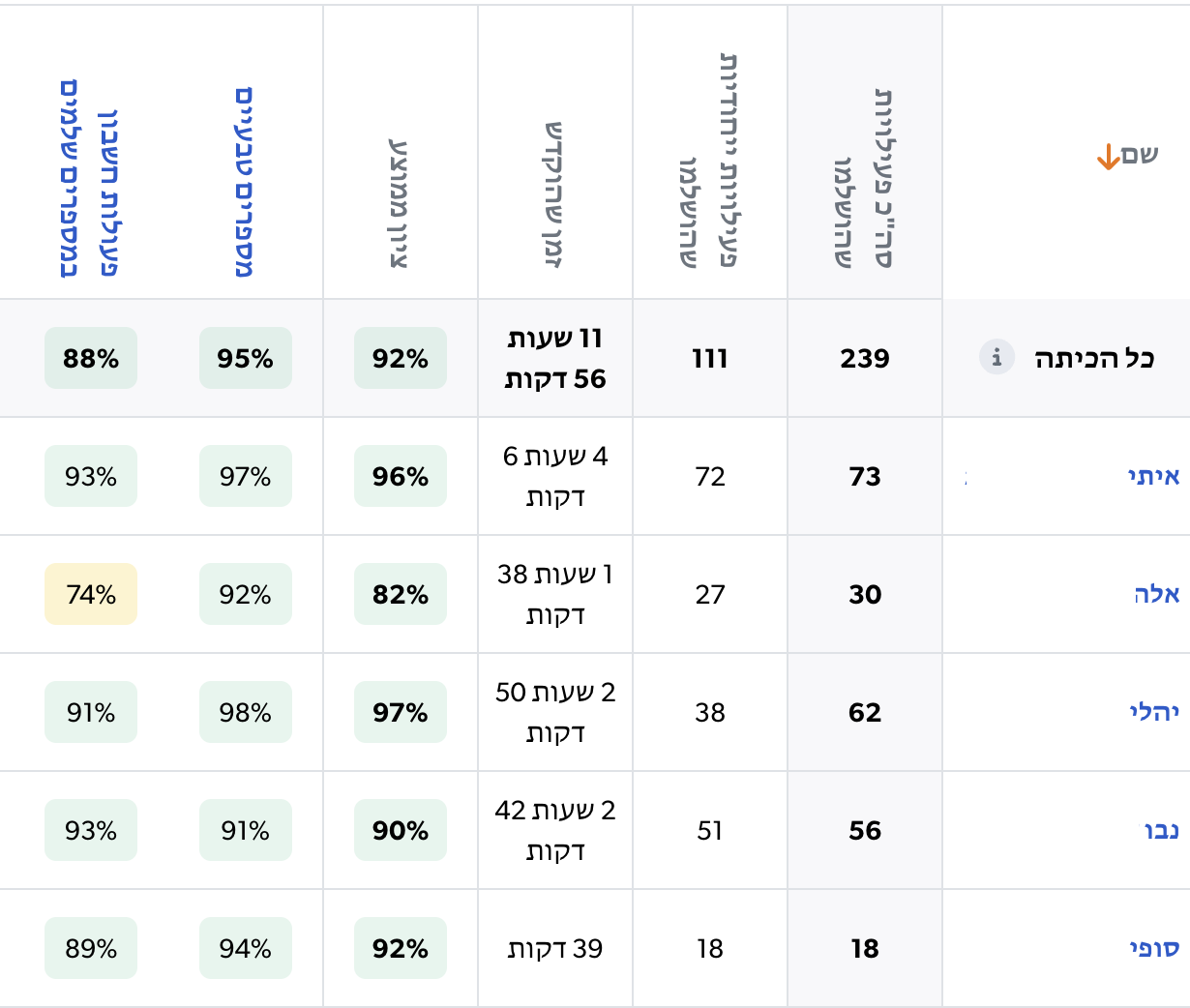
Task: Click the ציון ממוצע column header
Action: pyautogui.click(x=400, y=203)
